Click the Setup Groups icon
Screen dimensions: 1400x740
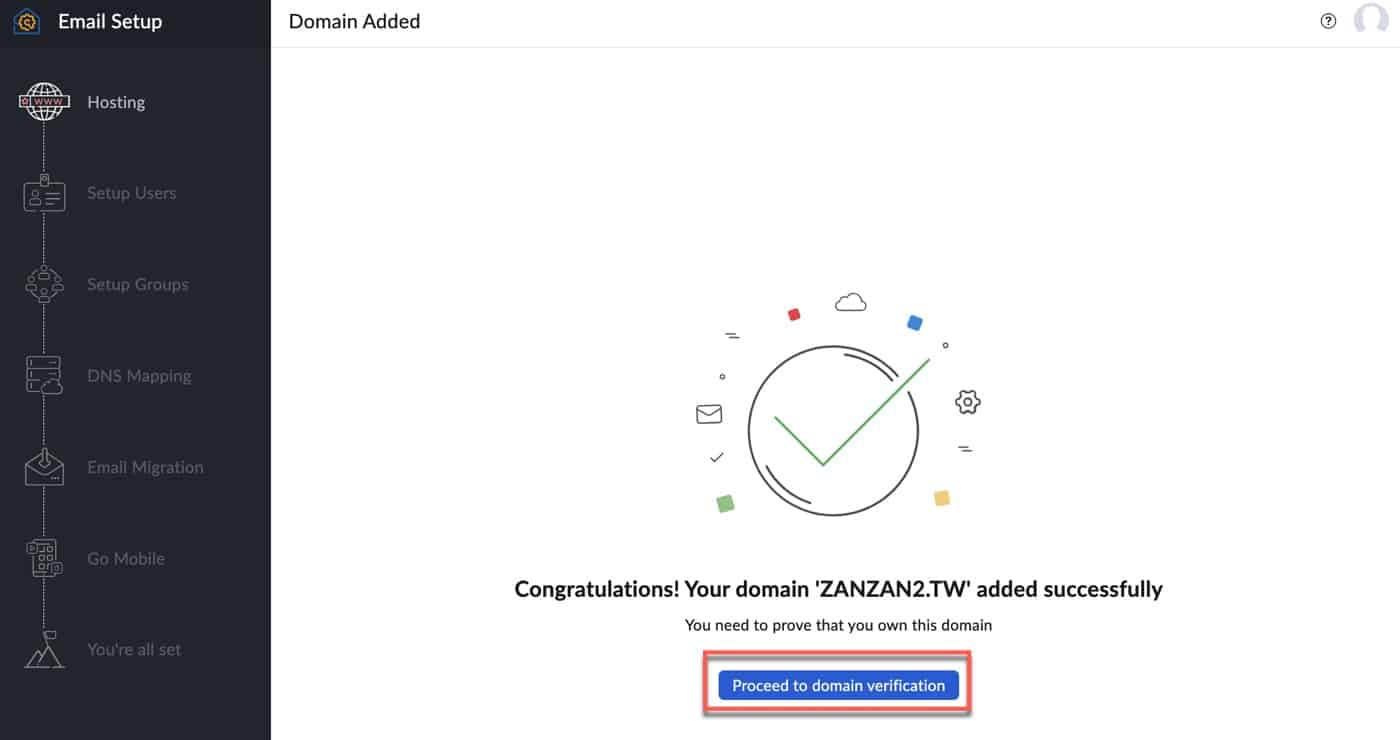(44, 284)
